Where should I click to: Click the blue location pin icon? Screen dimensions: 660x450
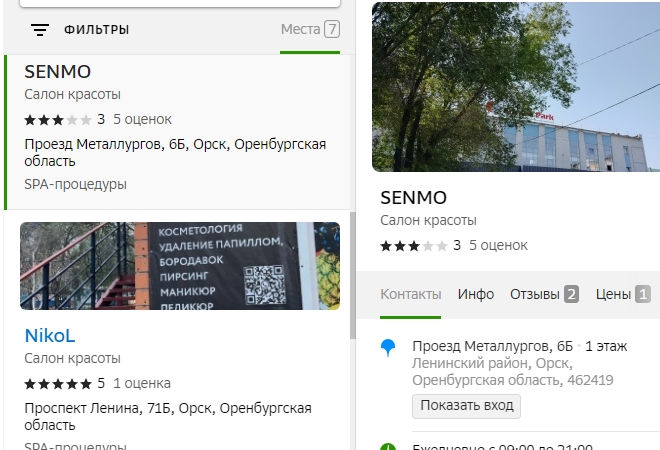[x=388, y=347]
